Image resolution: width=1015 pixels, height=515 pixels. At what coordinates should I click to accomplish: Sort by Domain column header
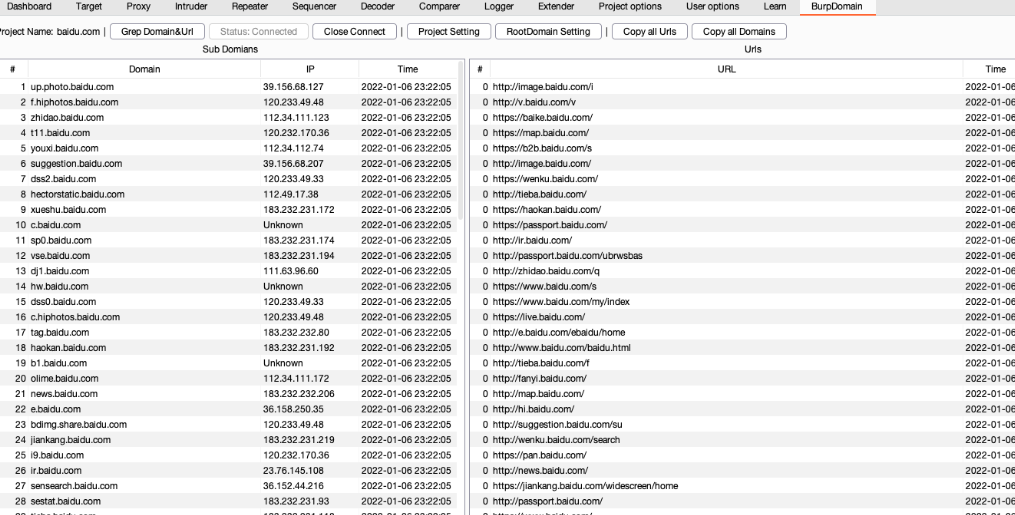pyautogui.click(x=144, y=69)
